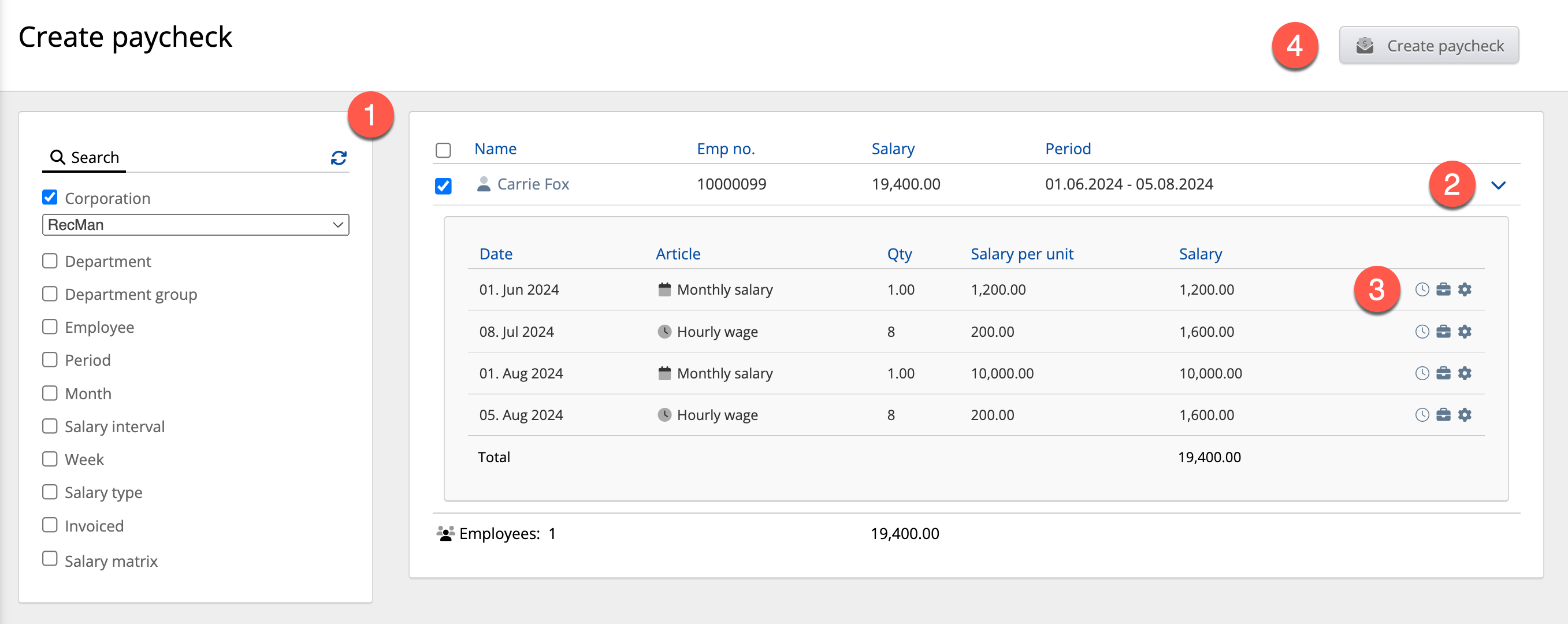The image size is (1568, 624).
Task: Collapse Carrie Fox details with chevron
Action: tap(1498, 185)
